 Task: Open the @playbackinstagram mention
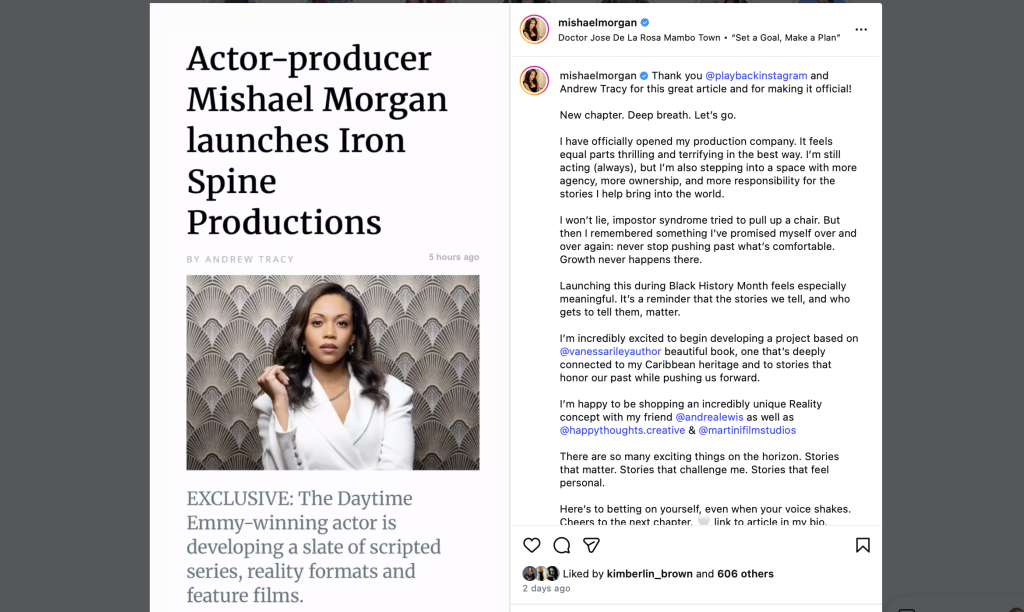click(x=756, y=75)
